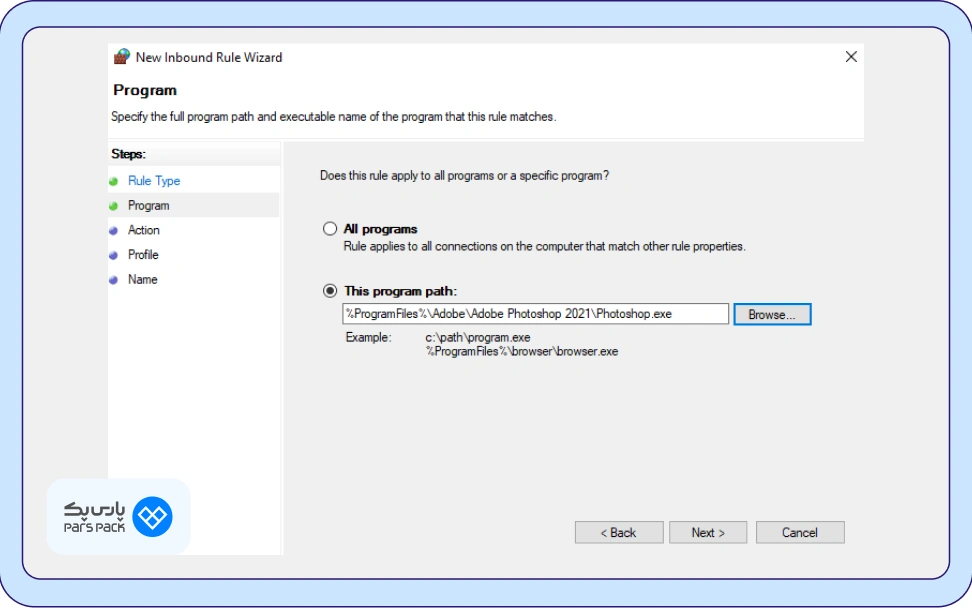The image size is (972, 608).
Task: Close the wizard window with X
Action: click(851, 57)
